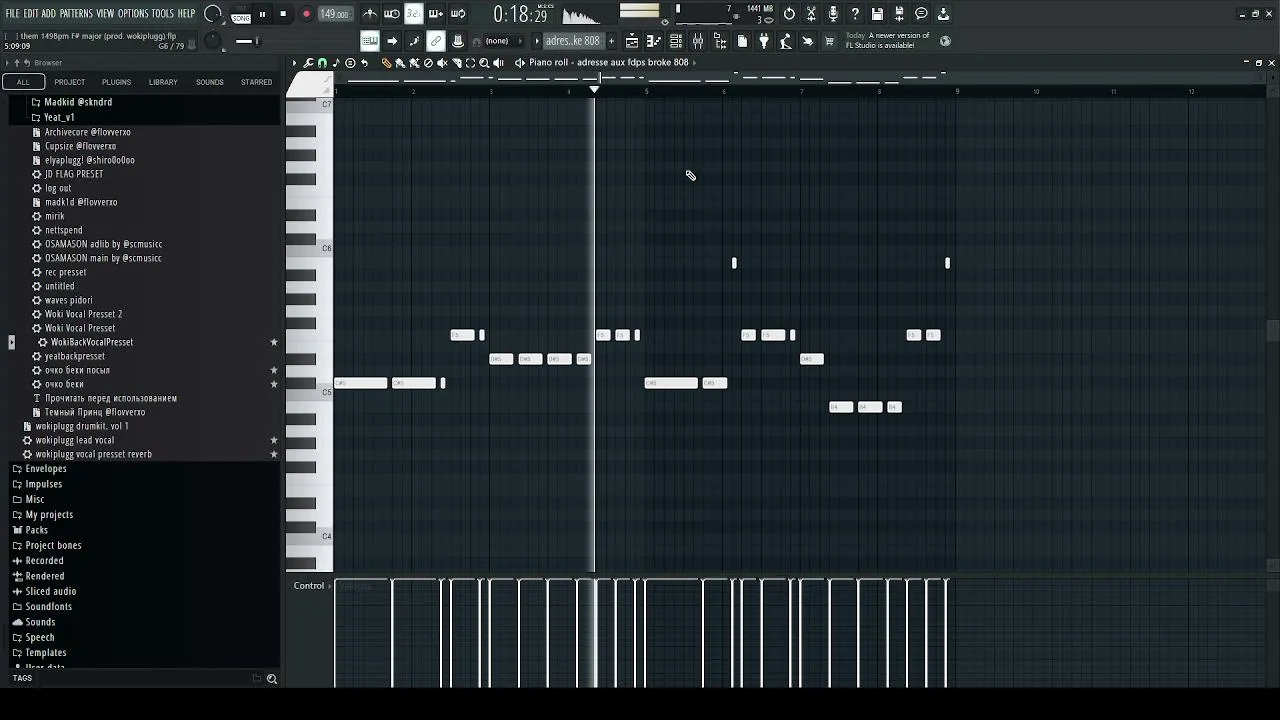Click the question mark help icon

pyautogui.click(x=855, y=14)
